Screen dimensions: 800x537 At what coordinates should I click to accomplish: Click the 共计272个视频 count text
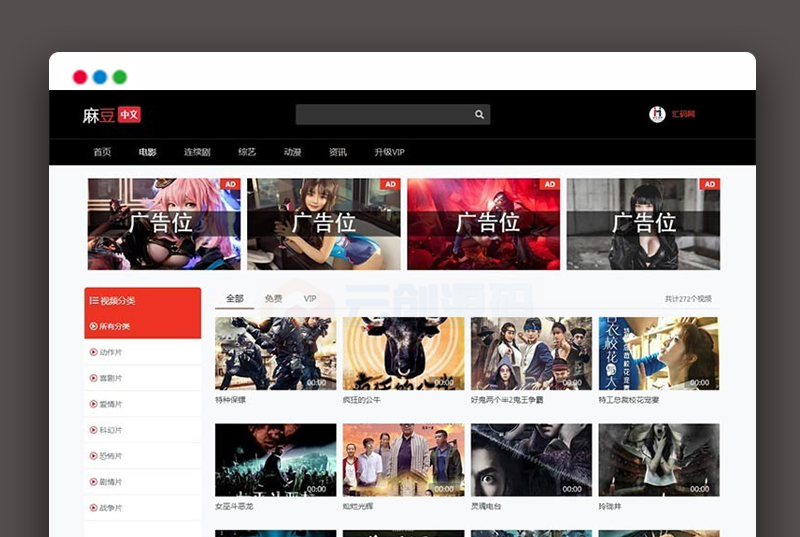pos(688,298)
